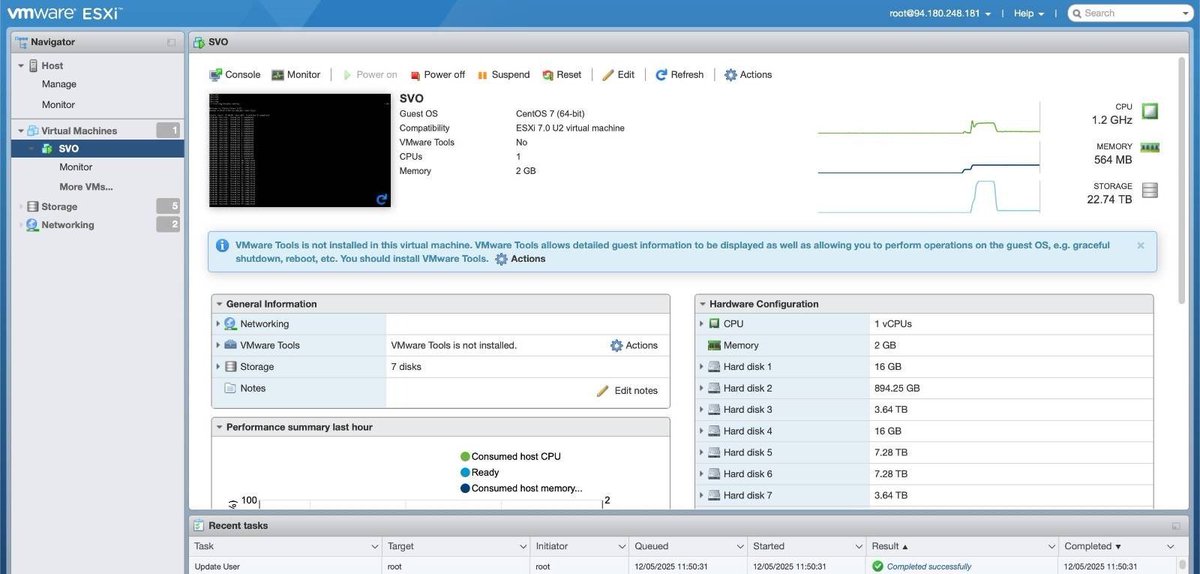Collapse the Host tree node
Image resolution: width=1200 pixels, height=574 pixels.
pyautogui.click(x=20, y=66)
